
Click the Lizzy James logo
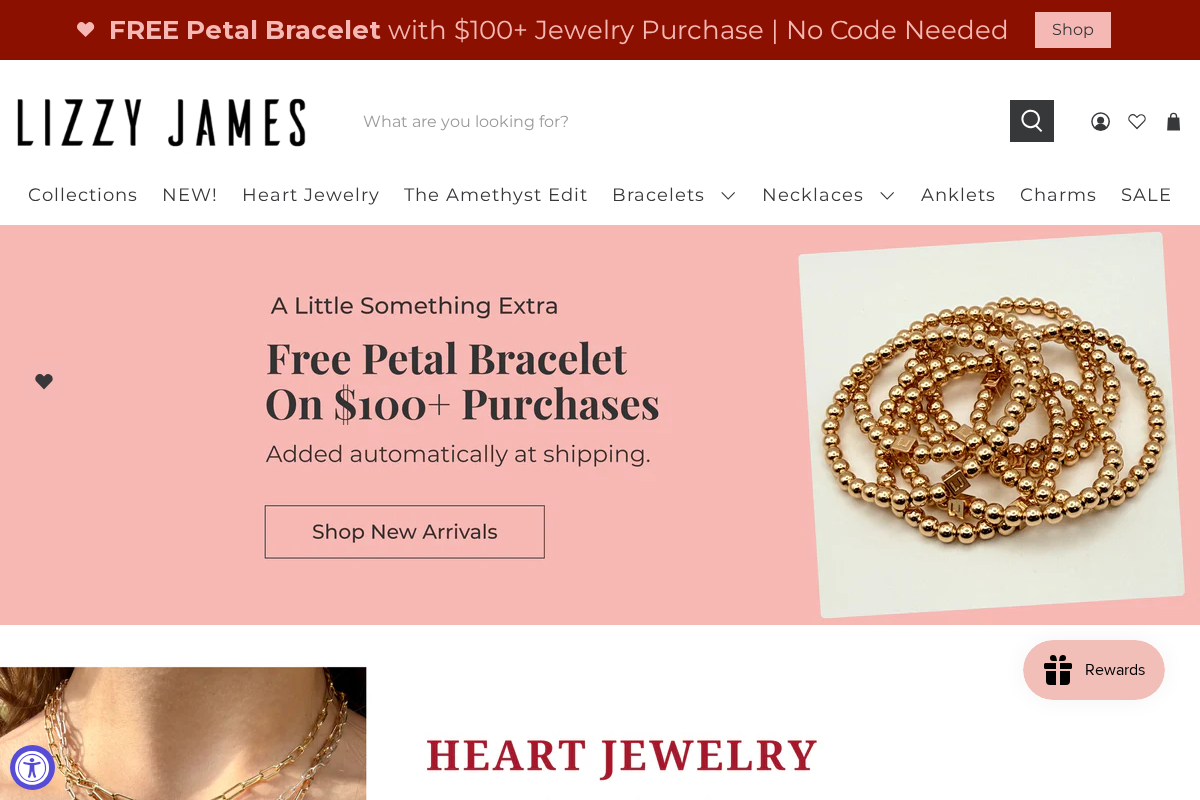pyautogui.click(x=161, y=120)
